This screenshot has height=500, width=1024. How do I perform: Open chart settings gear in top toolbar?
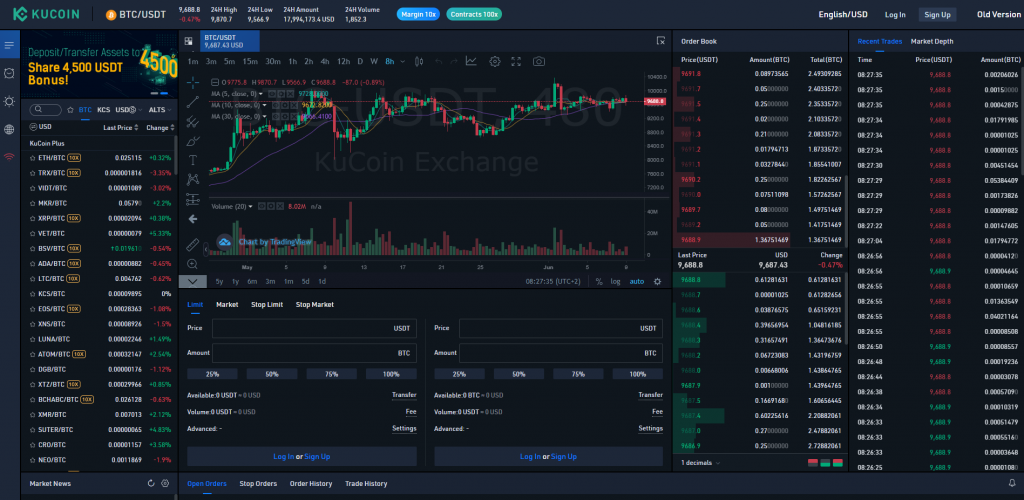[495, 61]
